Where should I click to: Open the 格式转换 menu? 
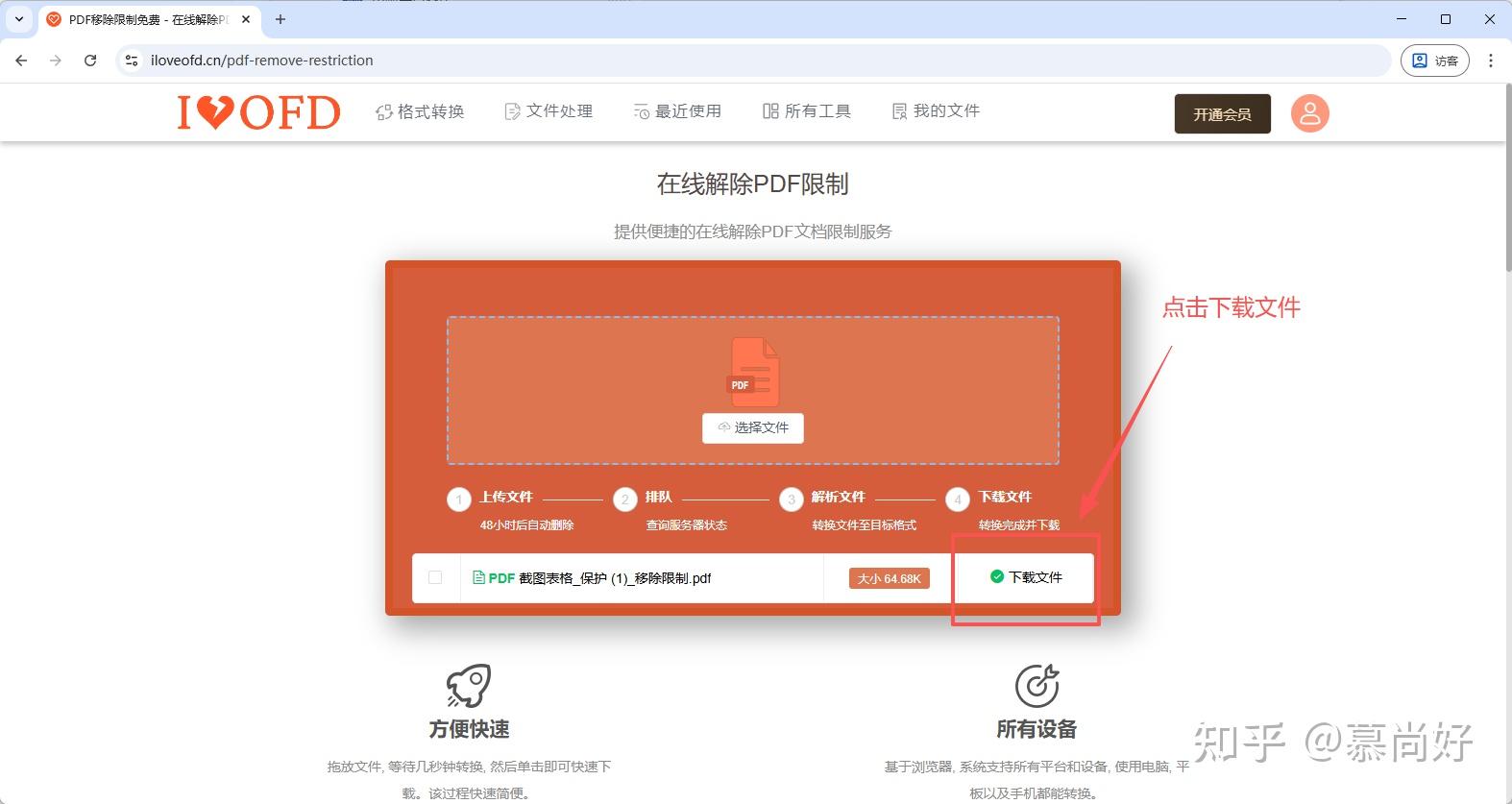coord(420,111)
